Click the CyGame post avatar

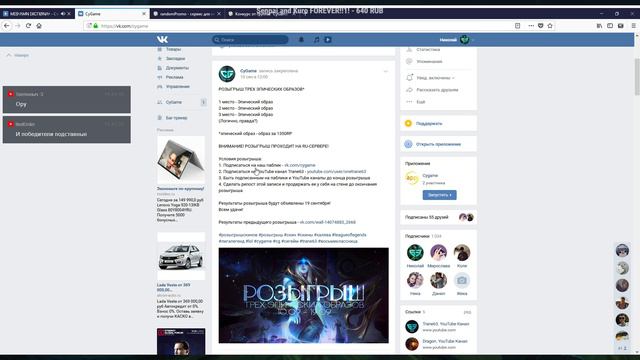(227, 74)
